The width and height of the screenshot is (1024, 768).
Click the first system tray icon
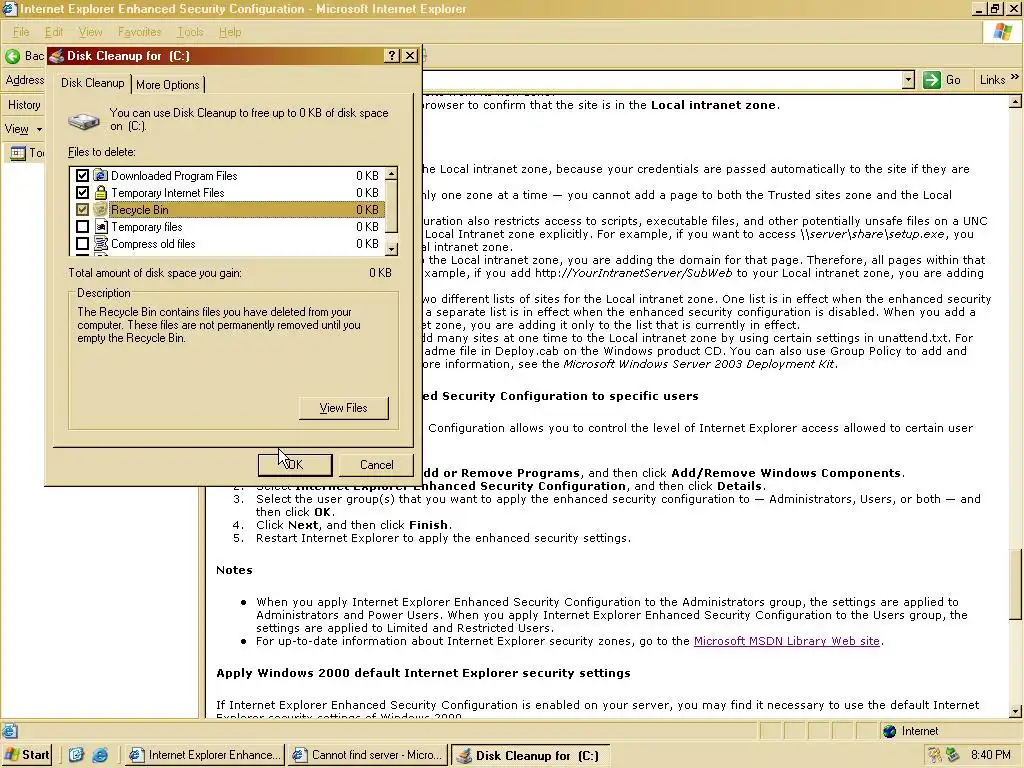pyautogui.click(x=935, y=755)
